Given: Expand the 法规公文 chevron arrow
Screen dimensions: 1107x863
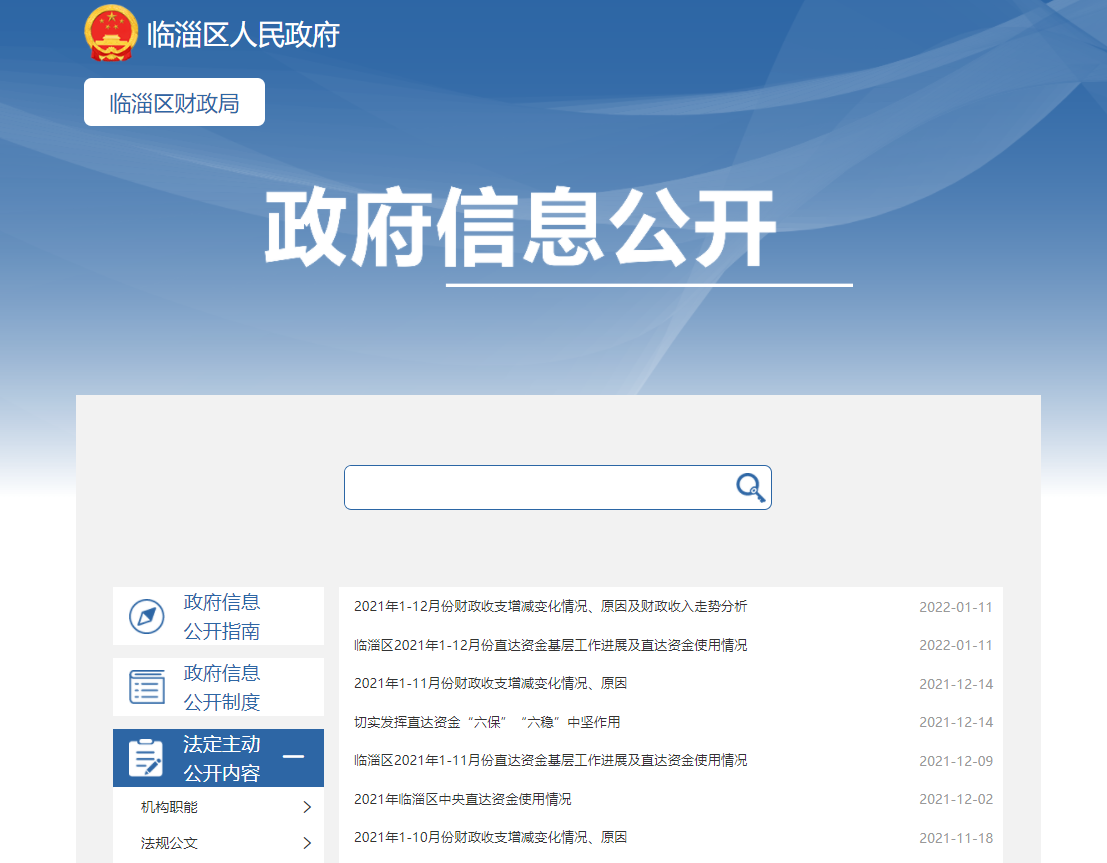Looking at the screenshot, I should coord(307,843).
